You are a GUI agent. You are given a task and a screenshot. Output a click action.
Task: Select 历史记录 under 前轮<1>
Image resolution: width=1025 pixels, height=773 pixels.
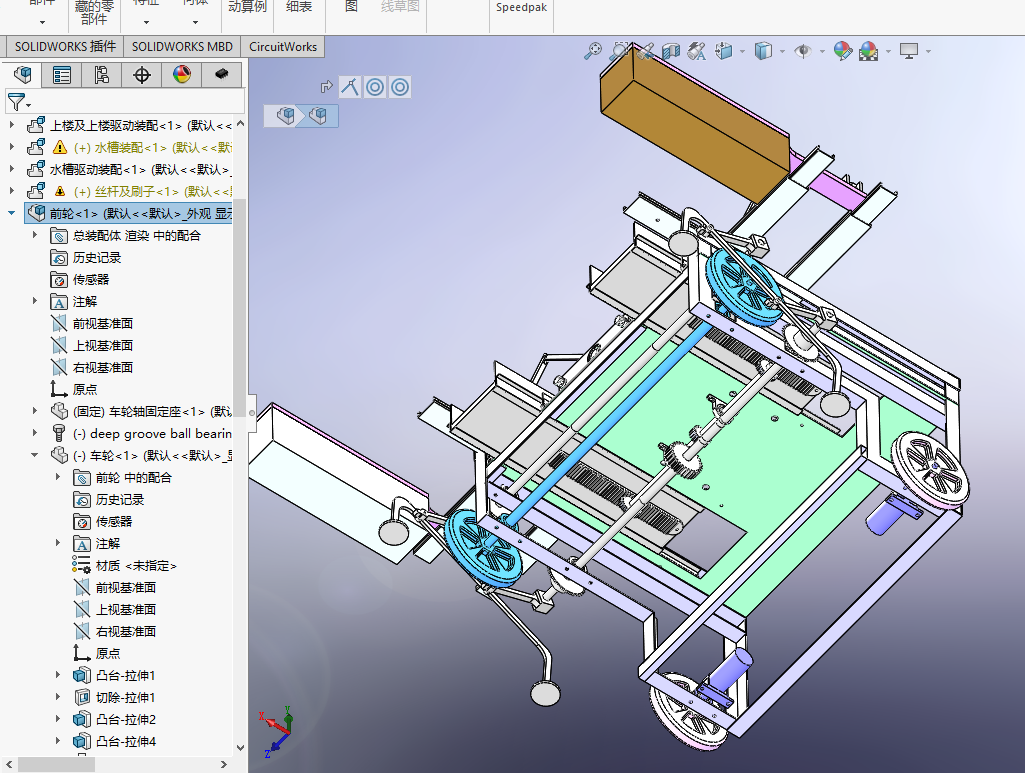(x=97, y=257)
